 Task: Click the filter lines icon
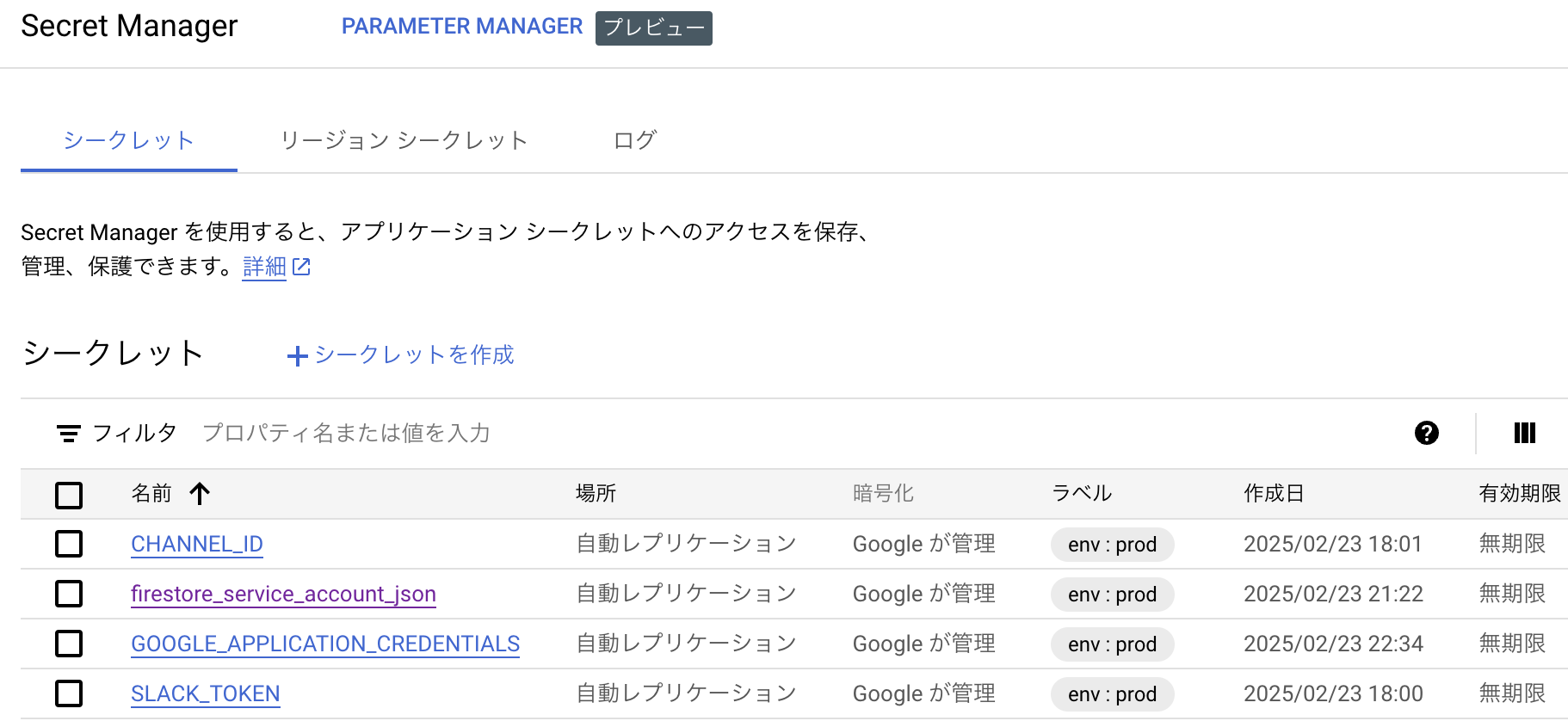click(69, 433)
